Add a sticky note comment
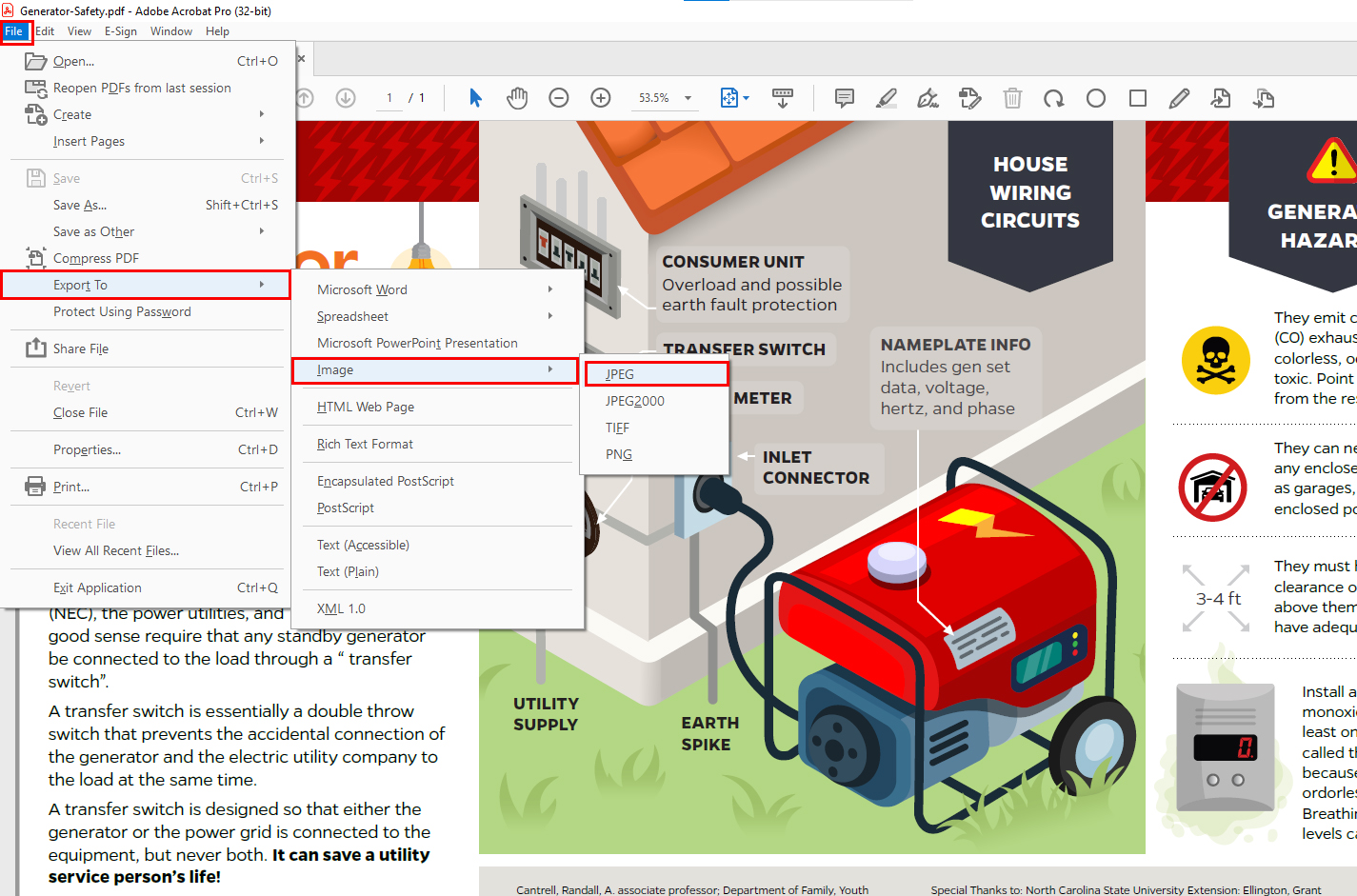The width and height of the screenshot is (1357, 896). coord(844,98)
